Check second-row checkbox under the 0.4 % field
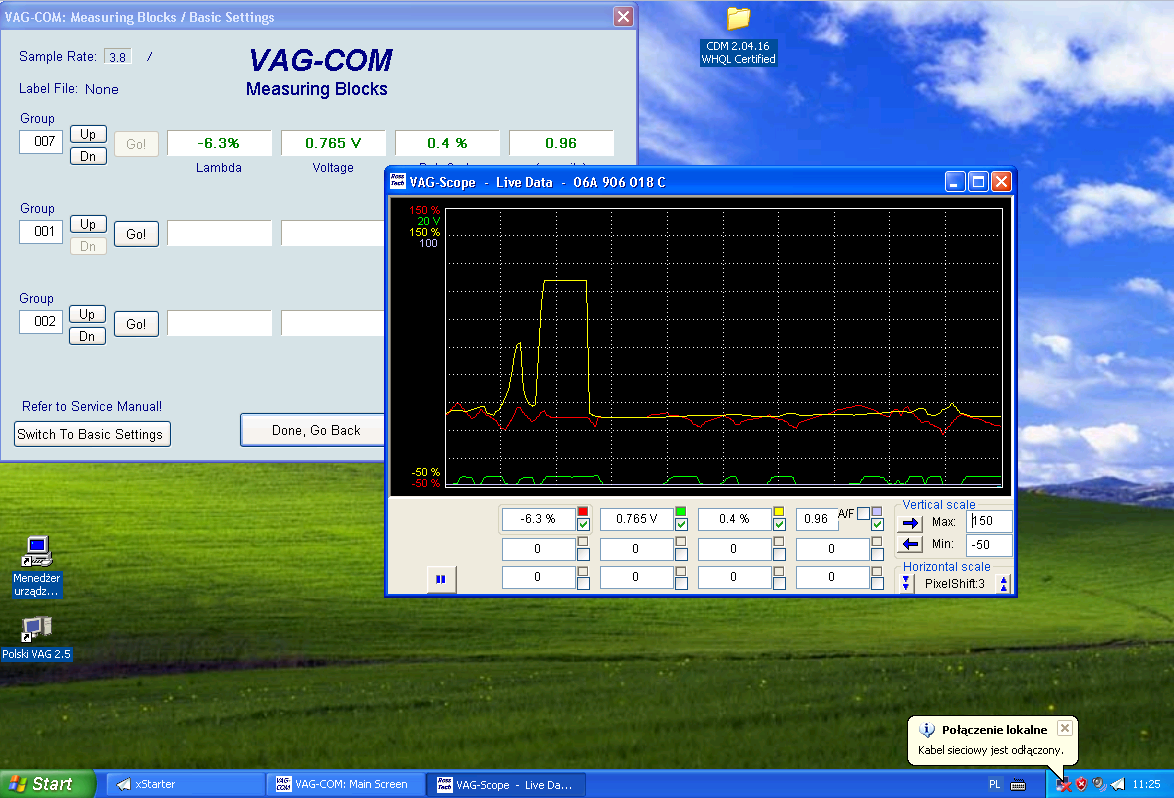The height and width of the screenshot is (798, 1174). (779, 555)
